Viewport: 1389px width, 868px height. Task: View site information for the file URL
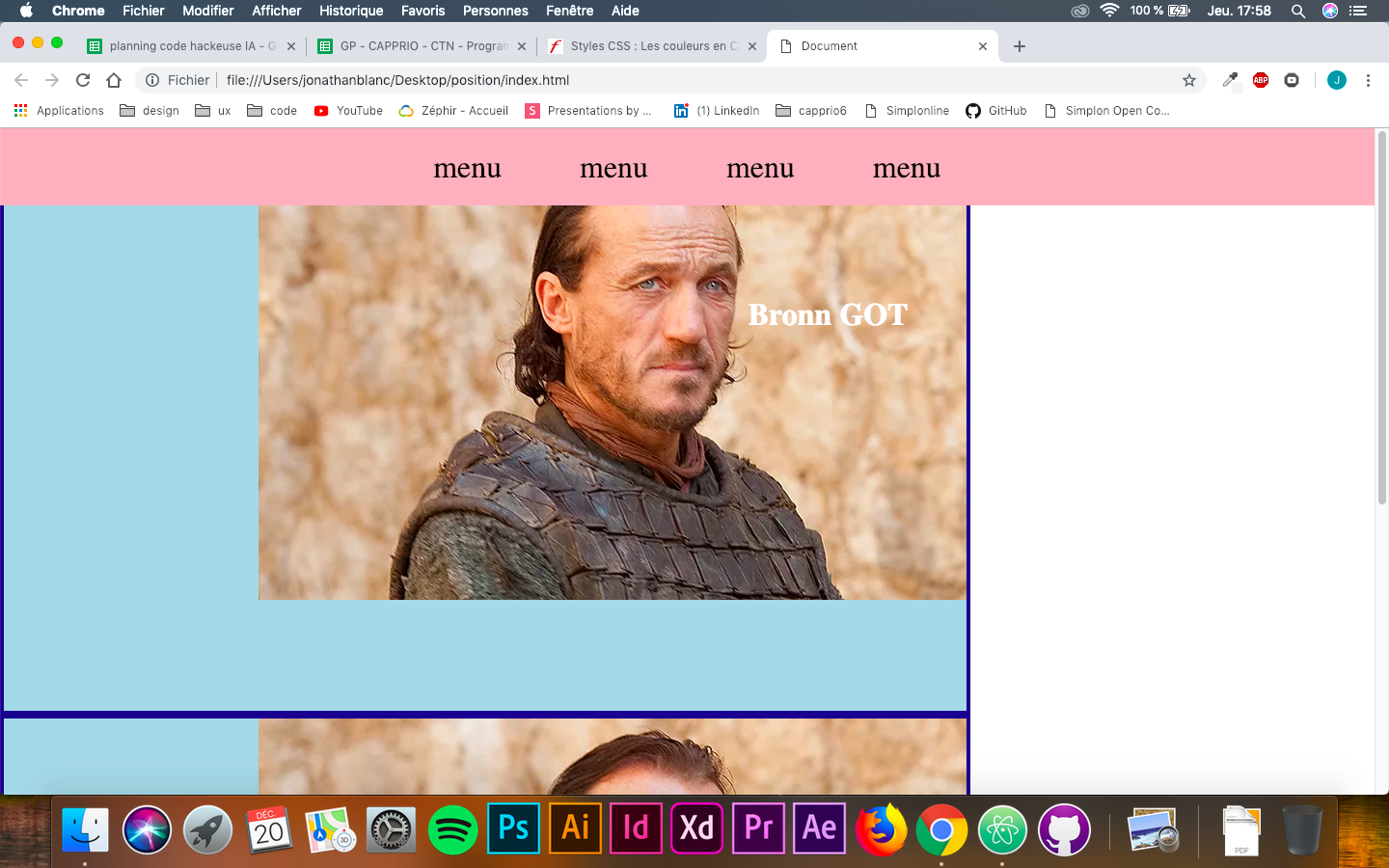(x=152, y=80)
